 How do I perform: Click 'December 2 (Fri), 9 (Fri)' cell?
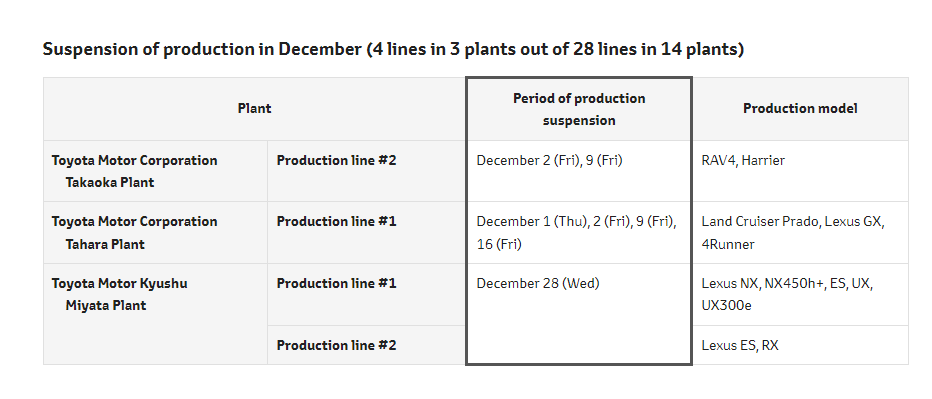[x=579, y=171]
